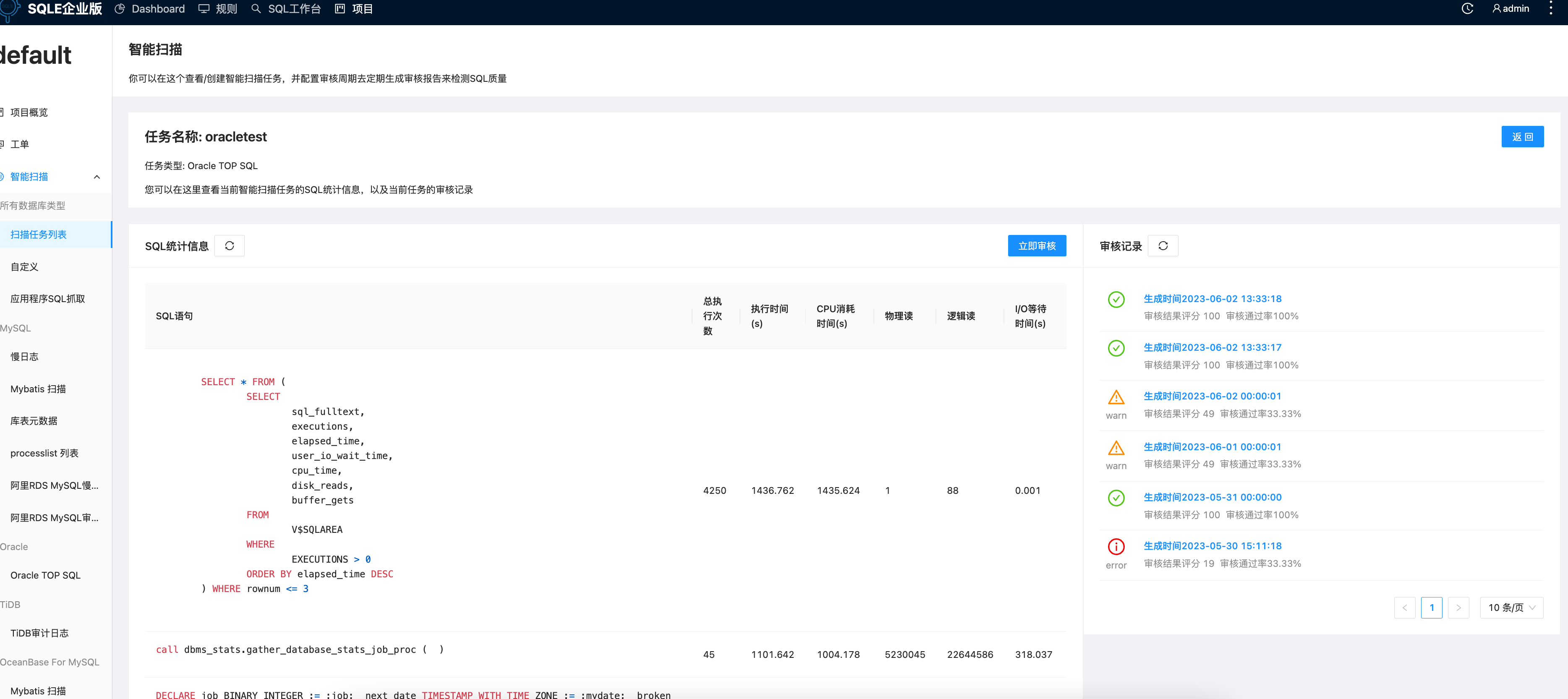Click the 返回 button
This screenshot has height=699, width=1568.
(1522, 137)
